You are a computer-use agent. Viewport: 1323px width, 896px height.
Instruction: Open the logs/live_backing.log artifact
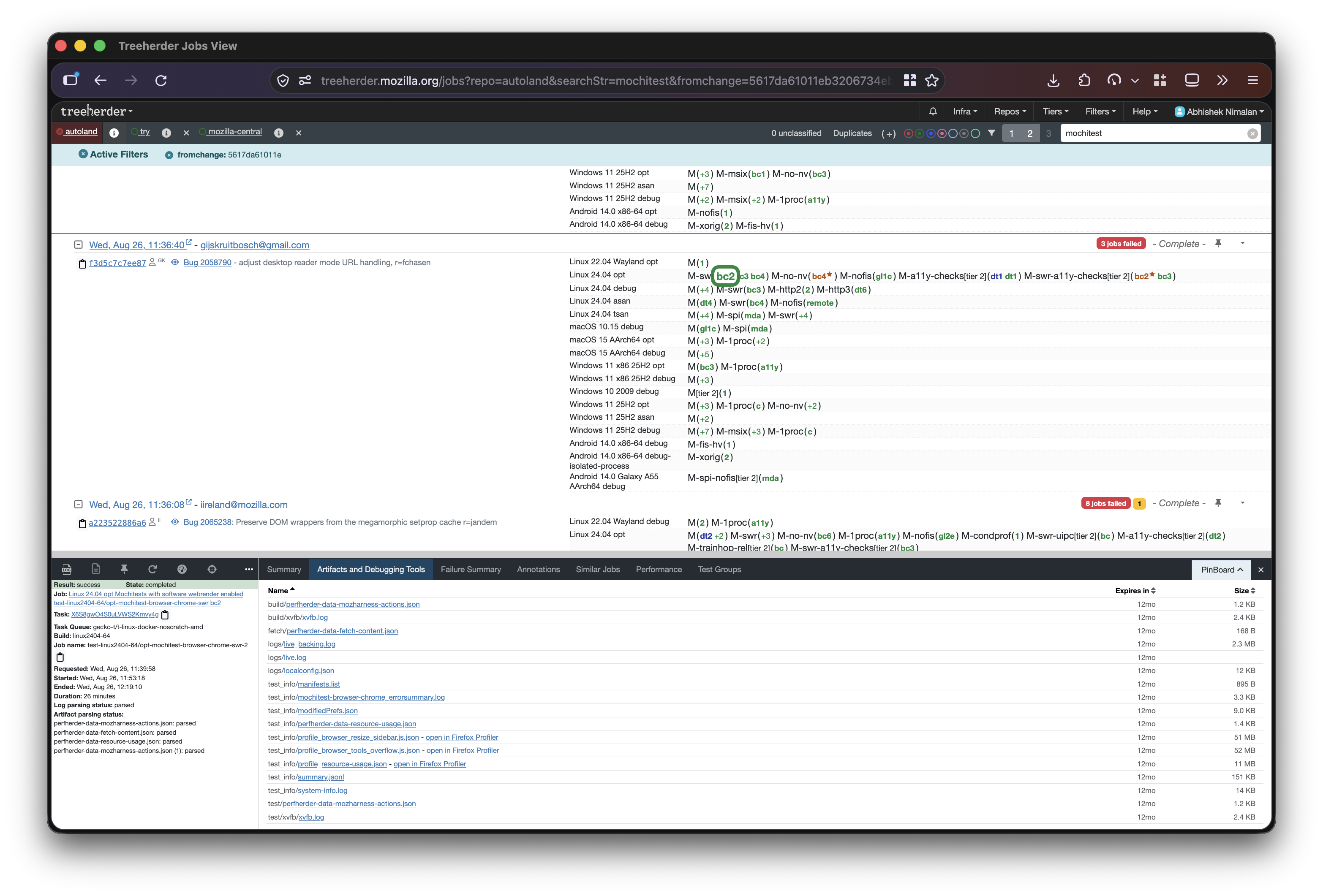click(x=309, y=644)
